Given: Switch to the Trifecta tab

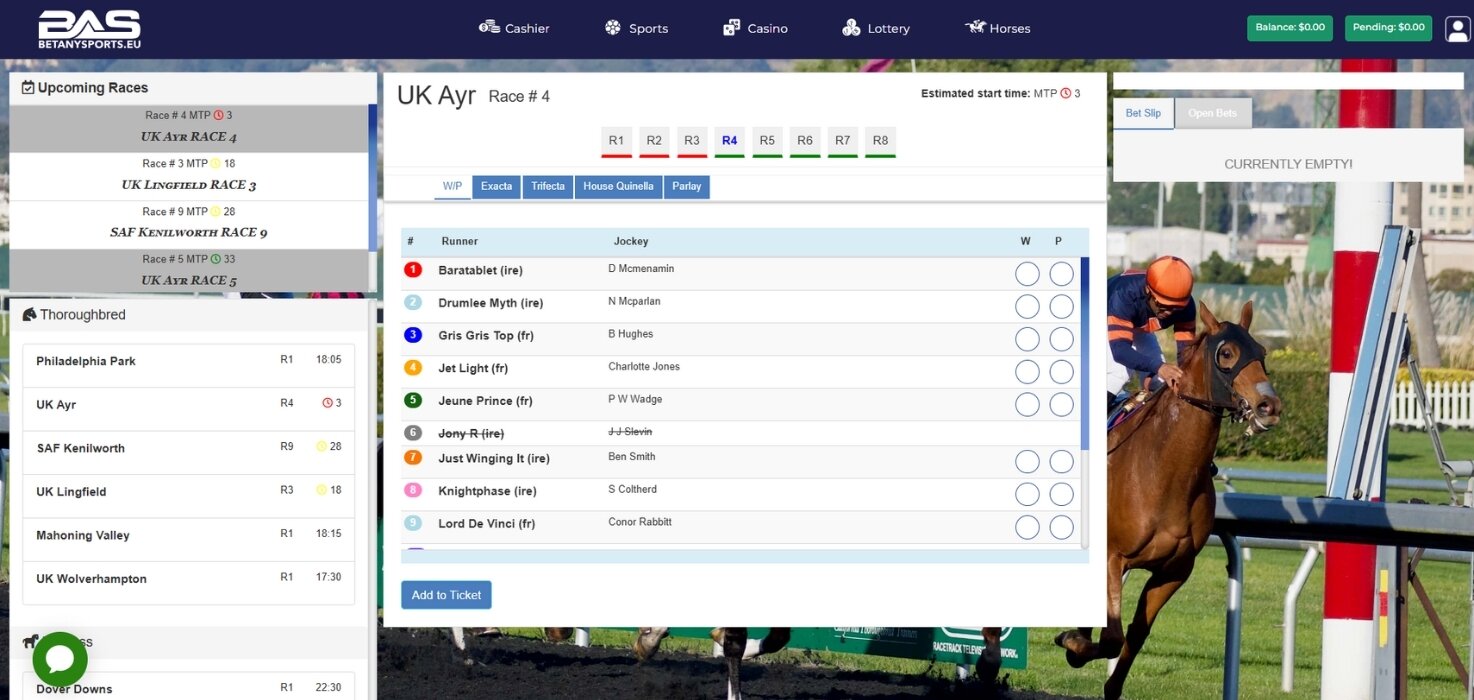Looking at the screenshot, I should (x=548, y=187).
